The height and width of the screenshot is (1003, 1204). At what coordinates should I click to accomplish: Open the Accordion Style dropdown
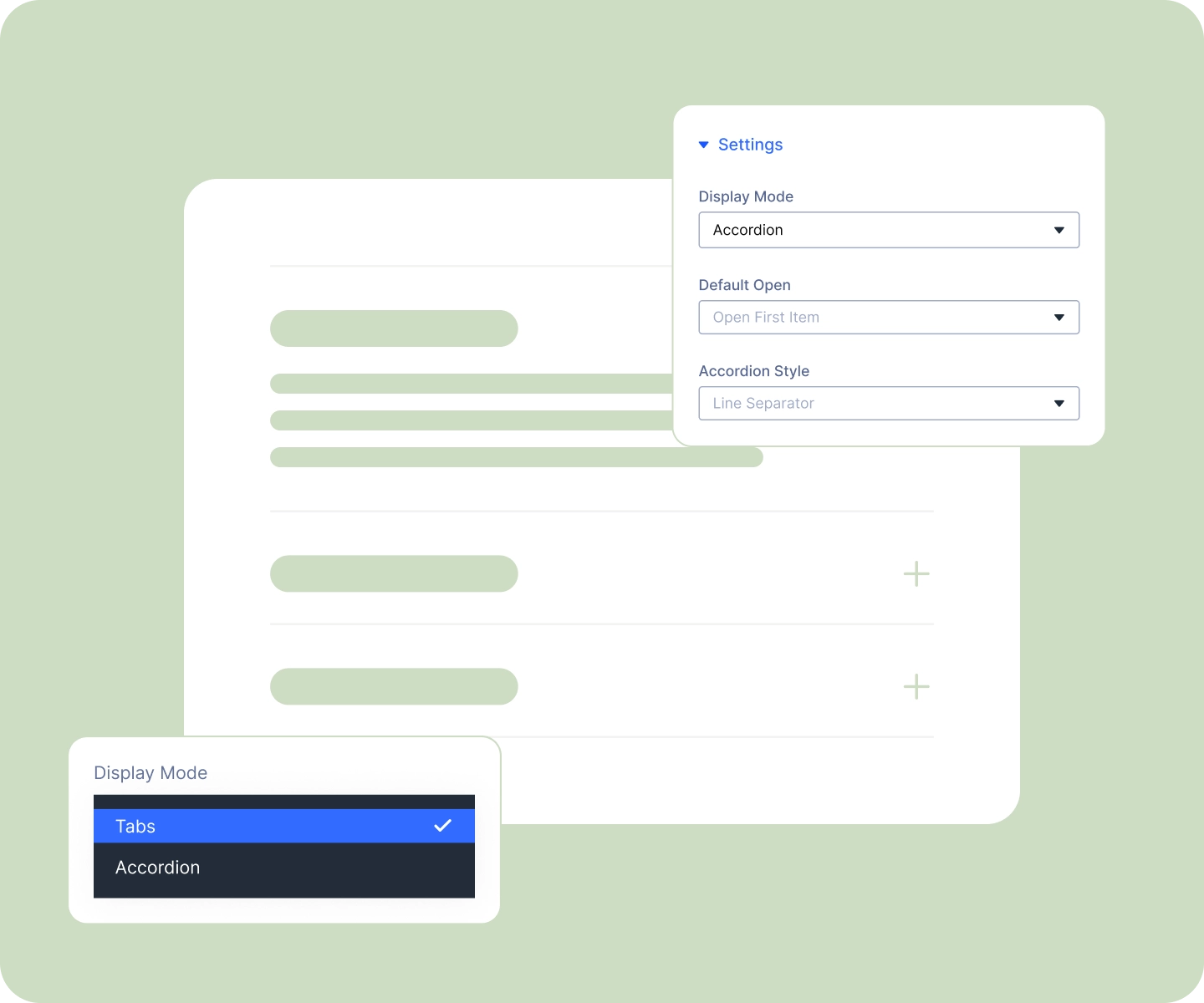click(889, 404)
